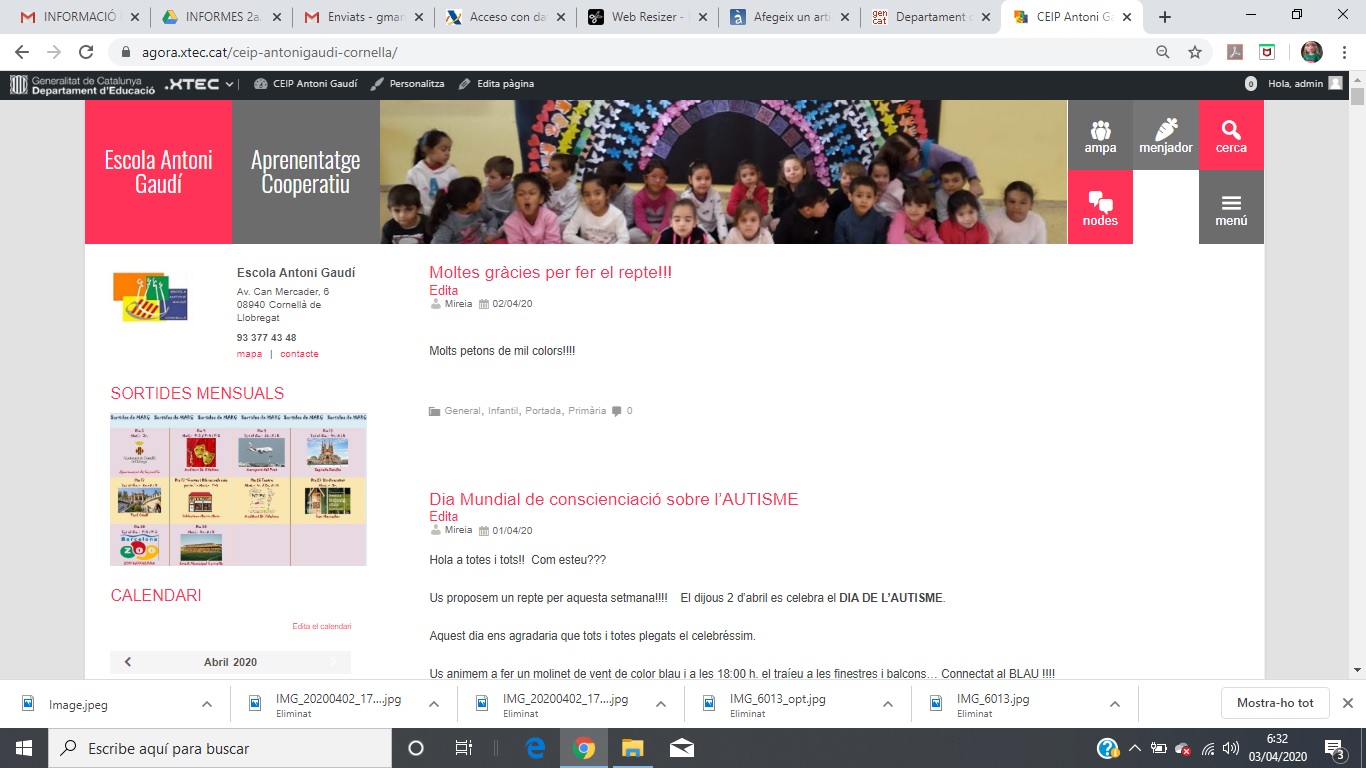Reload the page in Chrome
The height and width of the screenshot is (768, 1366).
pos(86,52)
